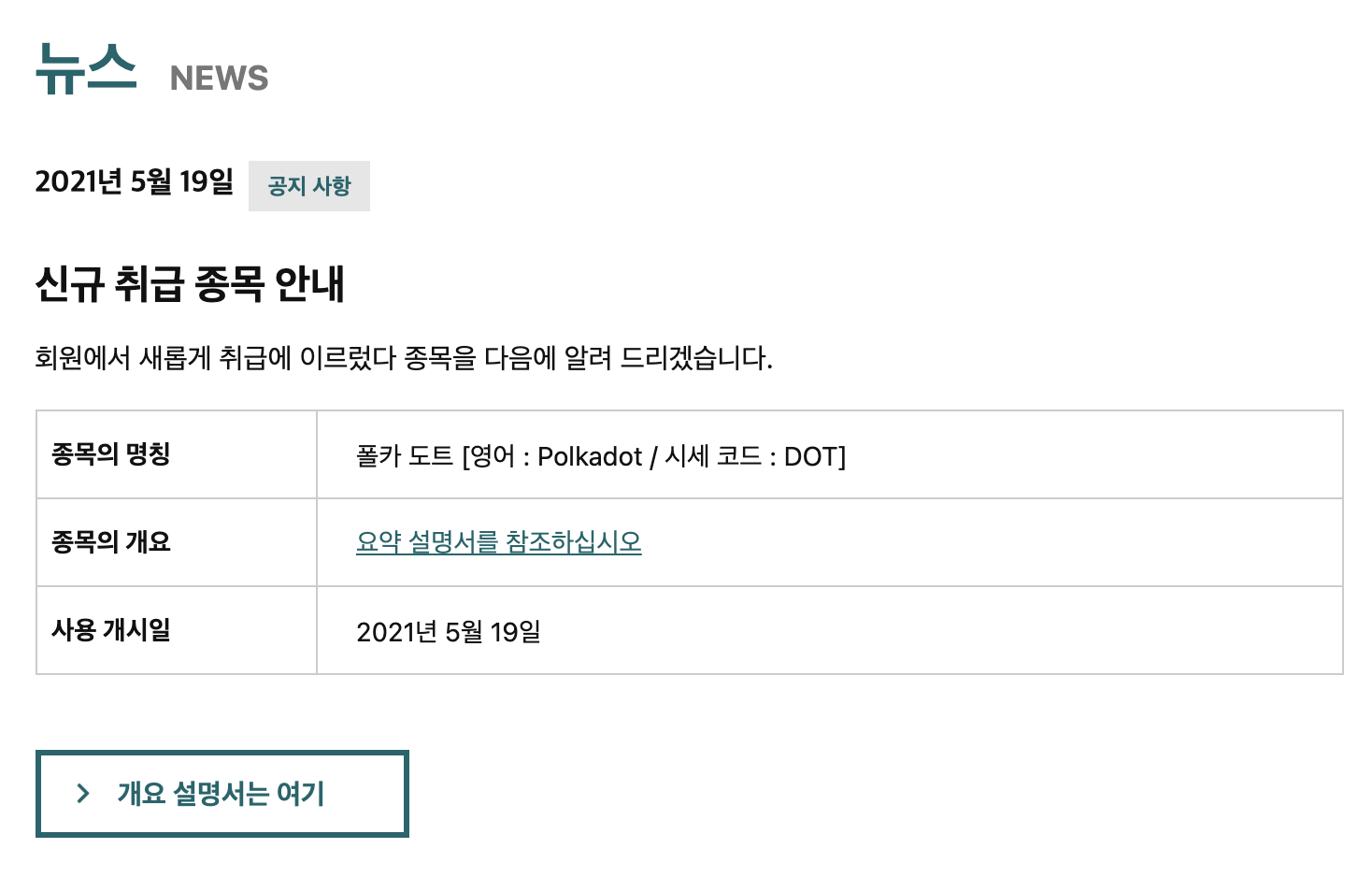Click the 영어 label in the name cell
Viewport: 1372px width, 877px height.
tap(493, 456)
